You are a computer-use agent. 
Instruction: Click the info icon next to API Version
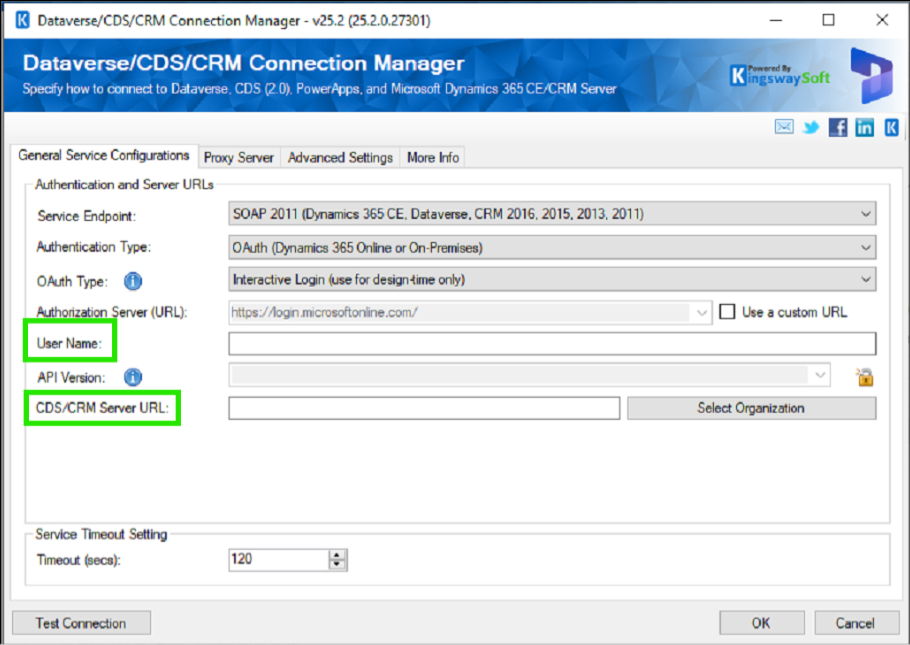pyautogui.click(x=133, y=377)
